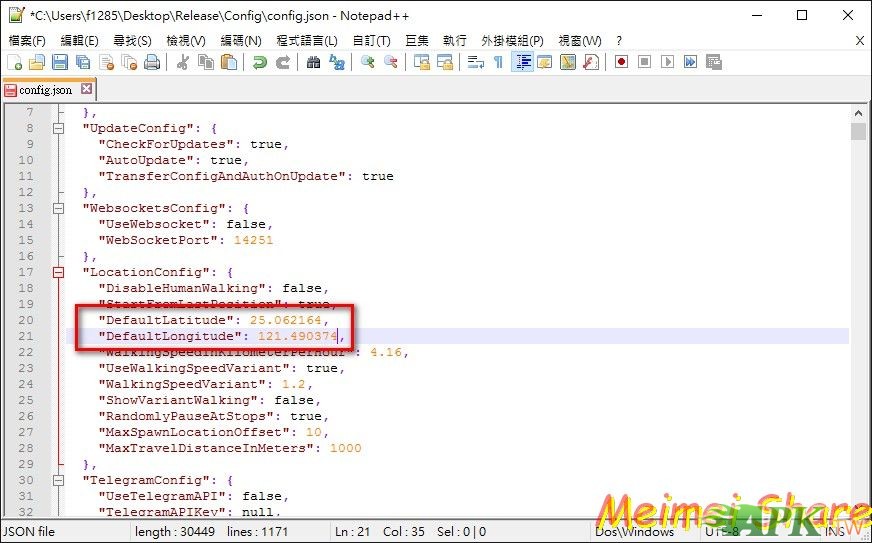Collapse the LocationConfig fold marker
Image resolution: width=872 pixels, height=543 pixels.
click(x=58, y=272)
